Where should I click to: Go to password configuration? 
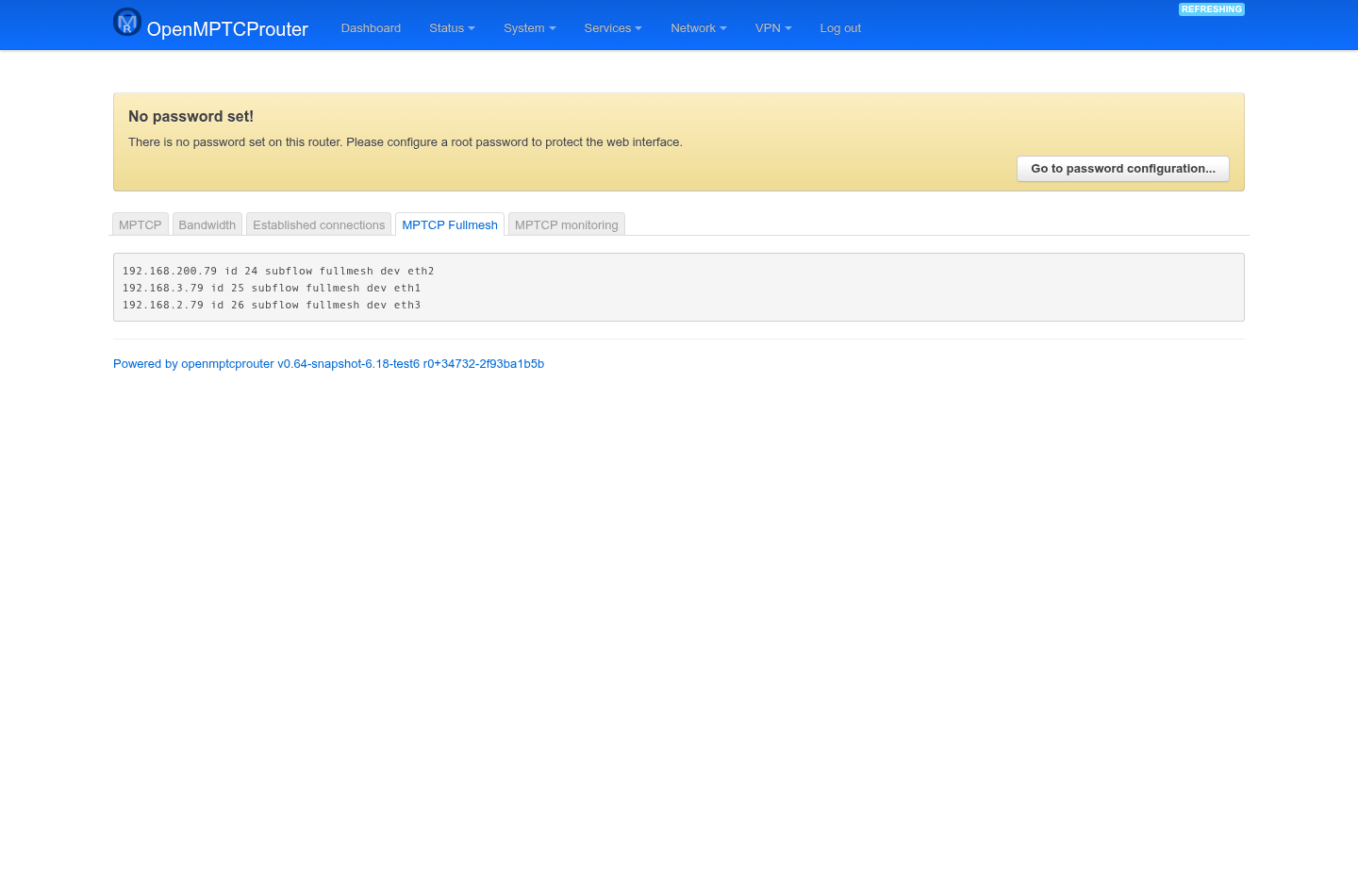coord(1123,169)
